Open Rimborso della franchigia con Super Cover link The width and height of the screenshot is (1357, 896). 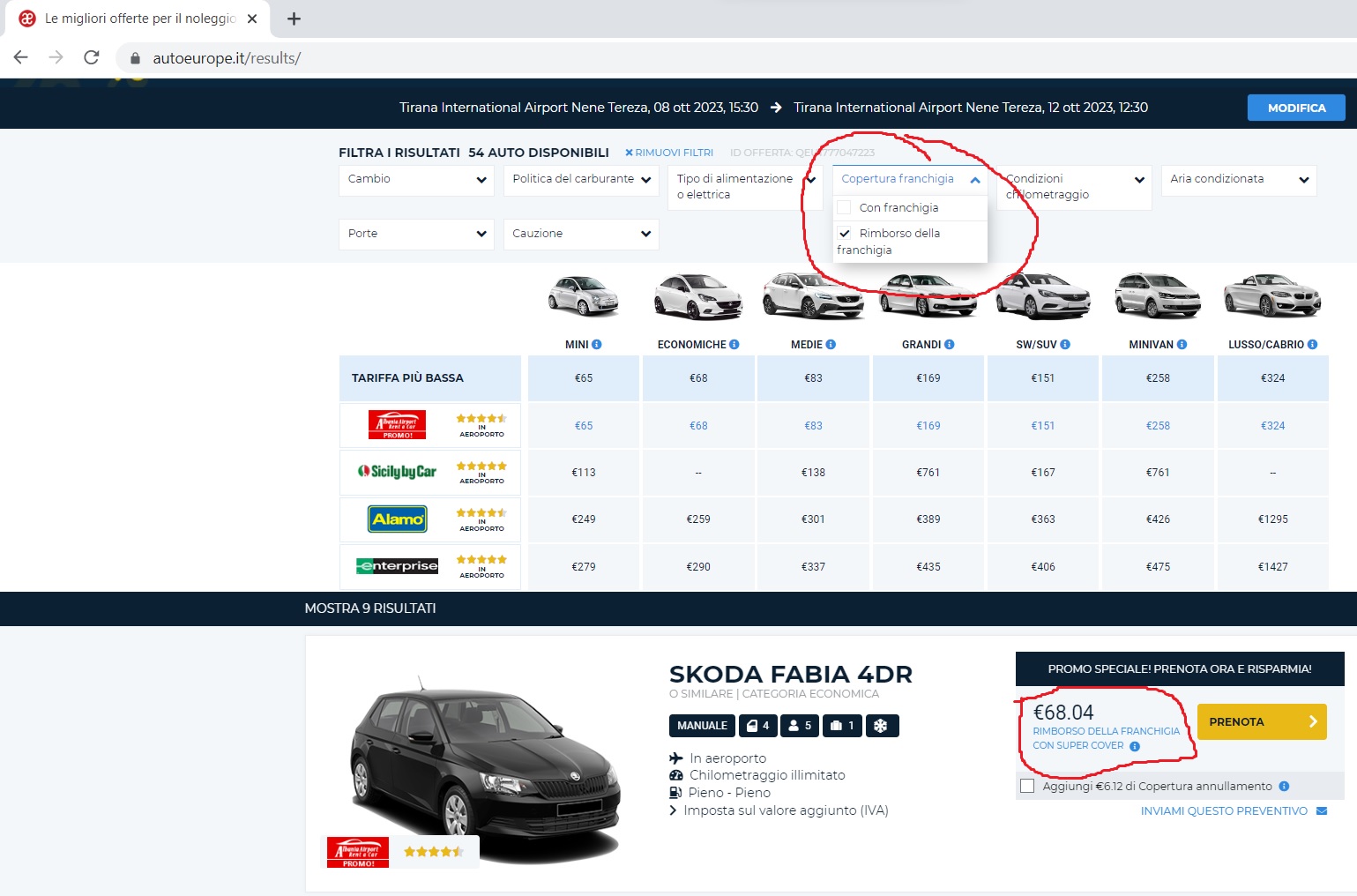coord(1106,738)
